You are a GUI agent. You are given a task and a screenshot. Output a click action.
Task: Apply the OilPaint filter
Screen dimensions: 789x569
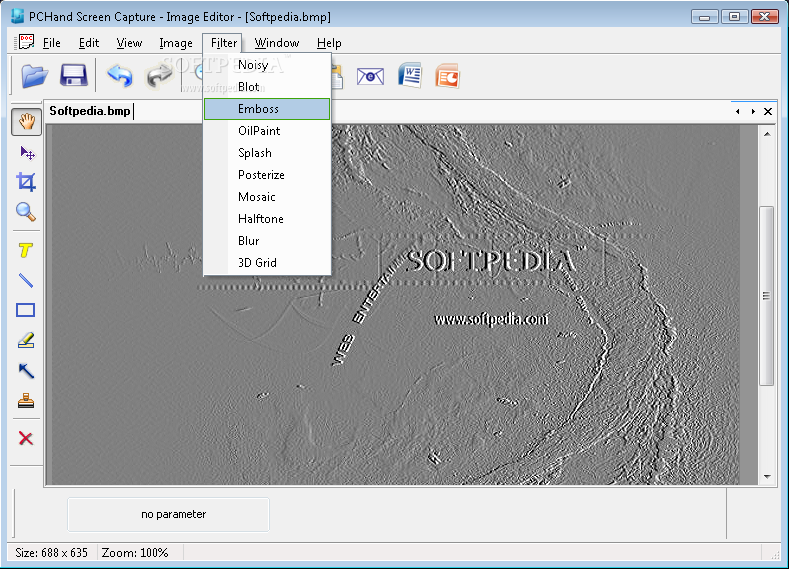(267, 131)
